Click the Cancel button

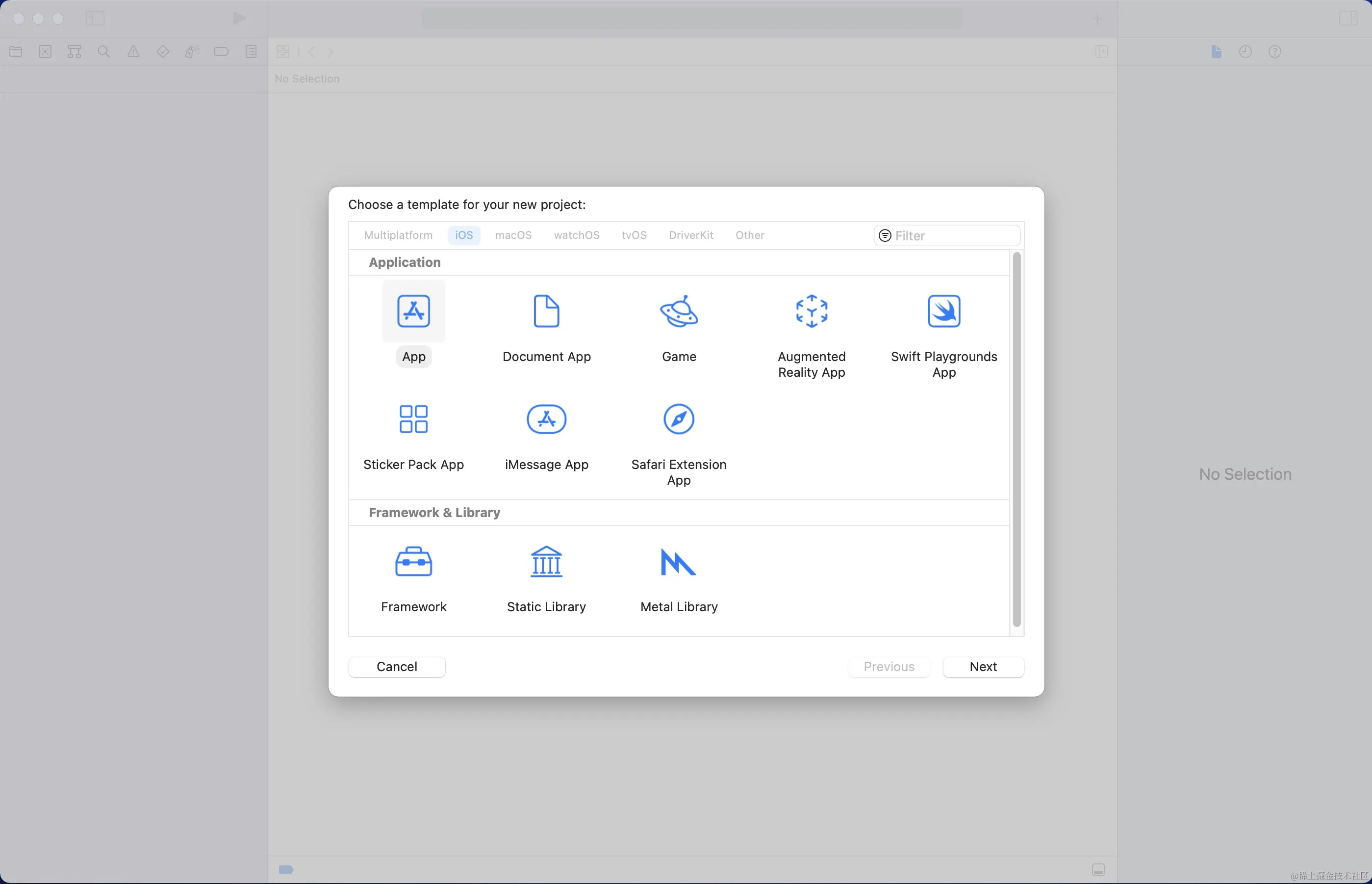(397, 667)
